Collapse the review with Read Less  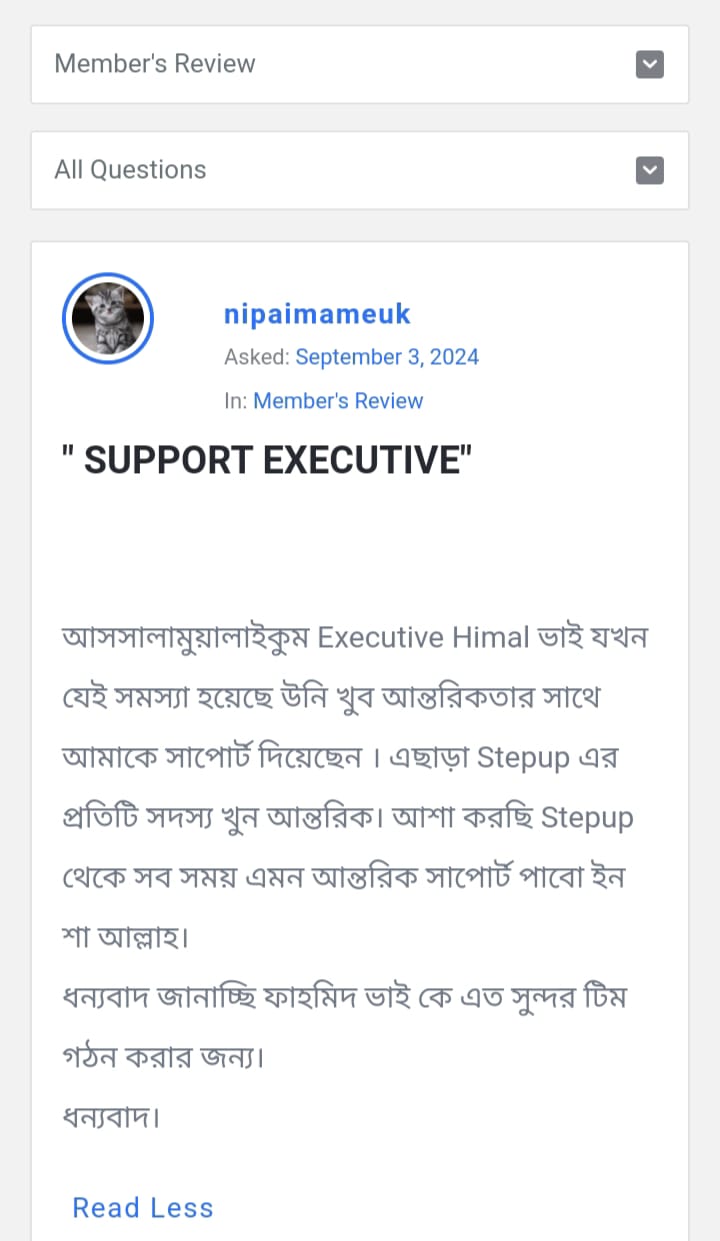[143, 1208]
